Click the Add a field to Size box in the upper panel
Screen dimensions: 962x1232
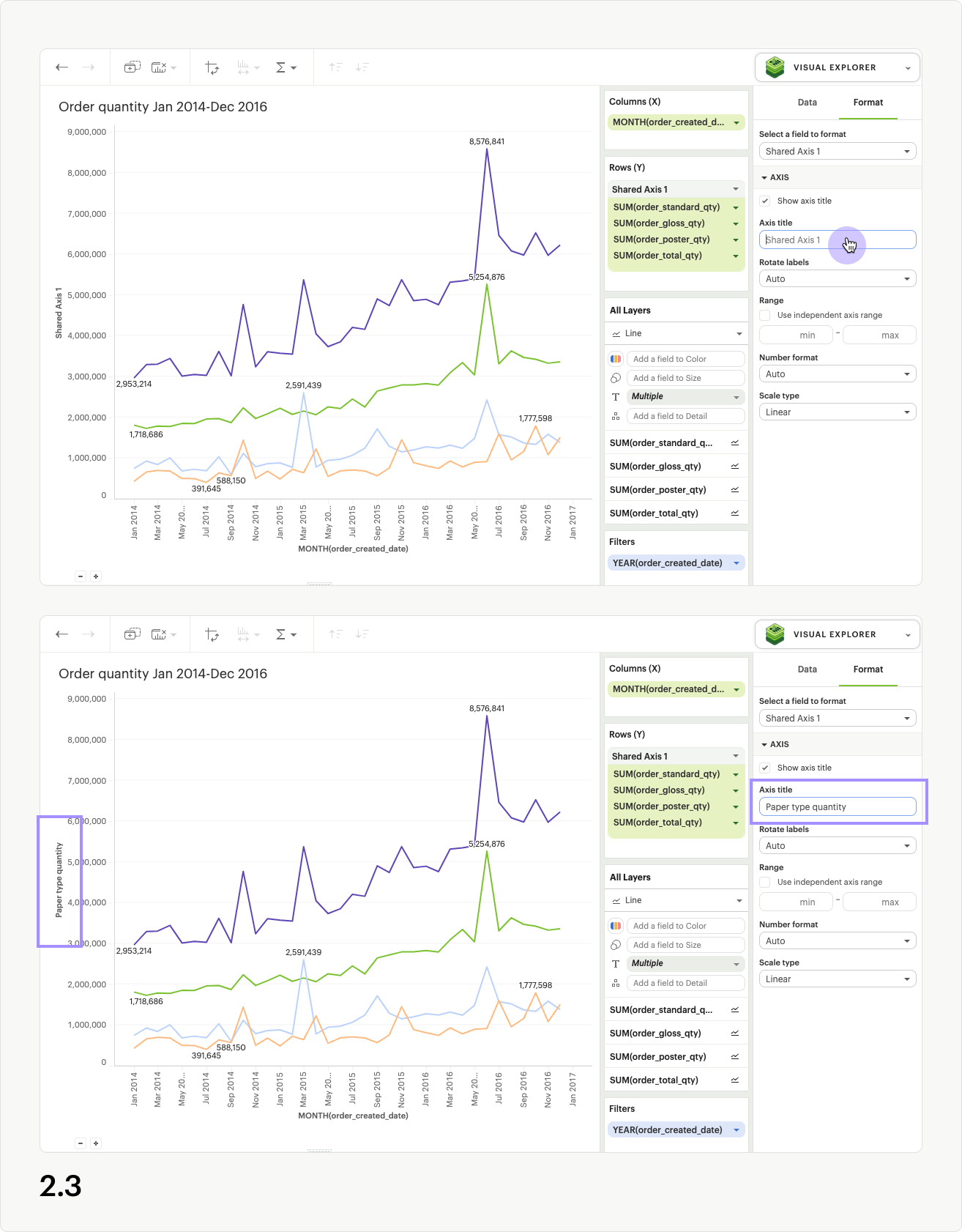point(685,378)
